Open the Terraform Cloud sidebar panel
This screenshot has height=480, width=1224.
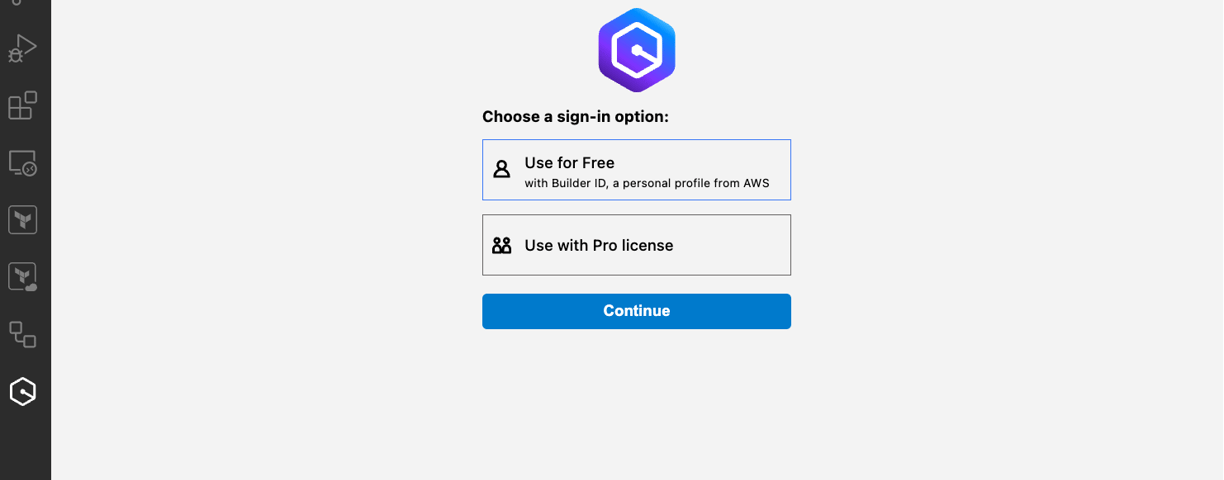pos(22,277)
